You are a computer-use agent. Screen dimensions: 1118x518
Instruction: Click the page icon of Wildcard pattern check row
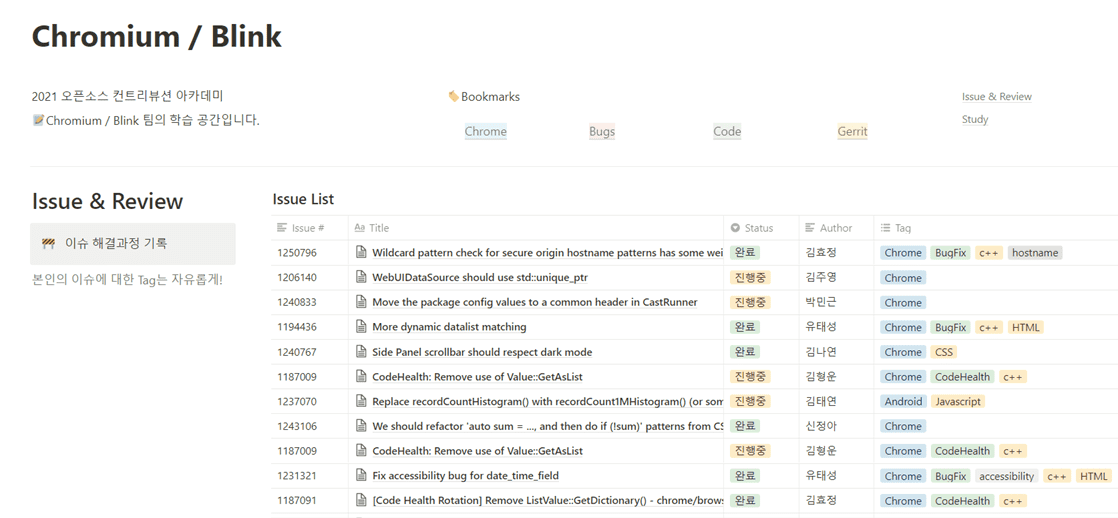tap(361, 253)
